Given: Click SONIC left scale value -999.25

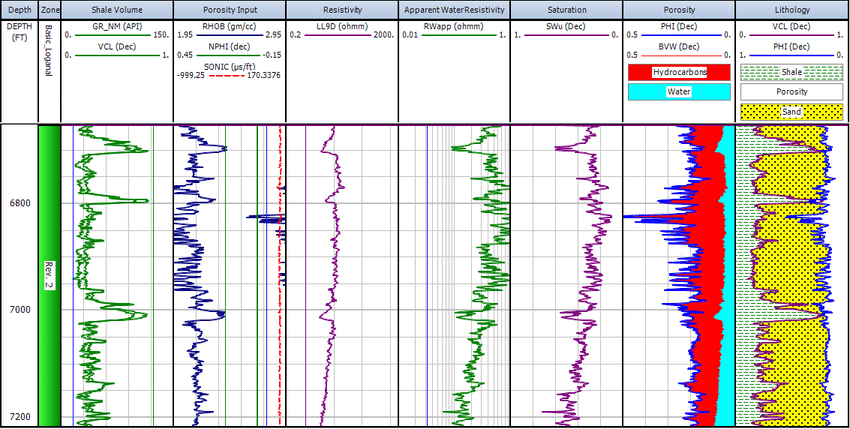Looking at the screenshot, I should click(x=189, y=75).
